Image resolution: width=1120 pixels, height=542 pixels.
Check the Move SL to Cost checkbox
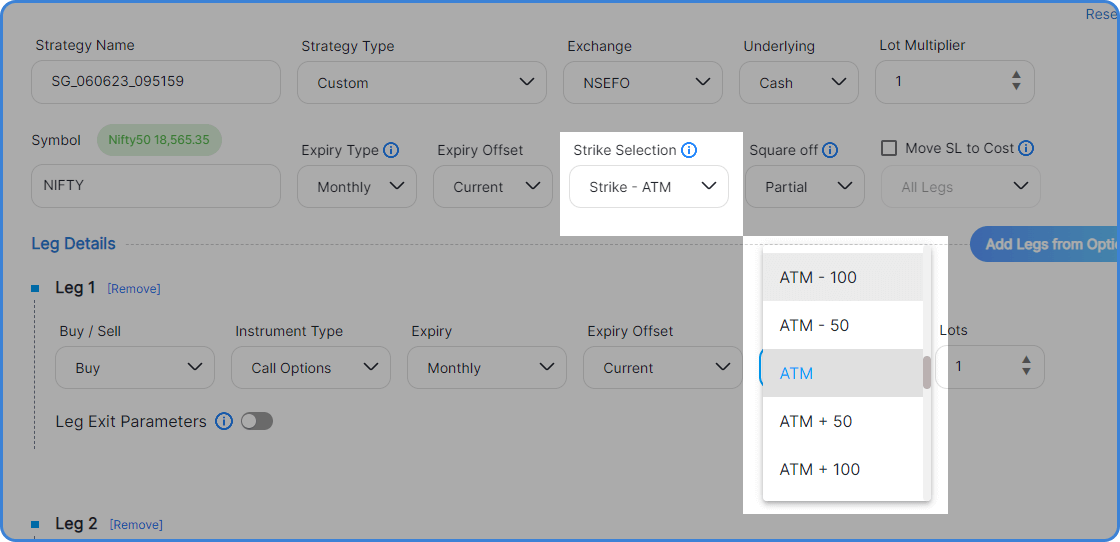tap(889, 149)
